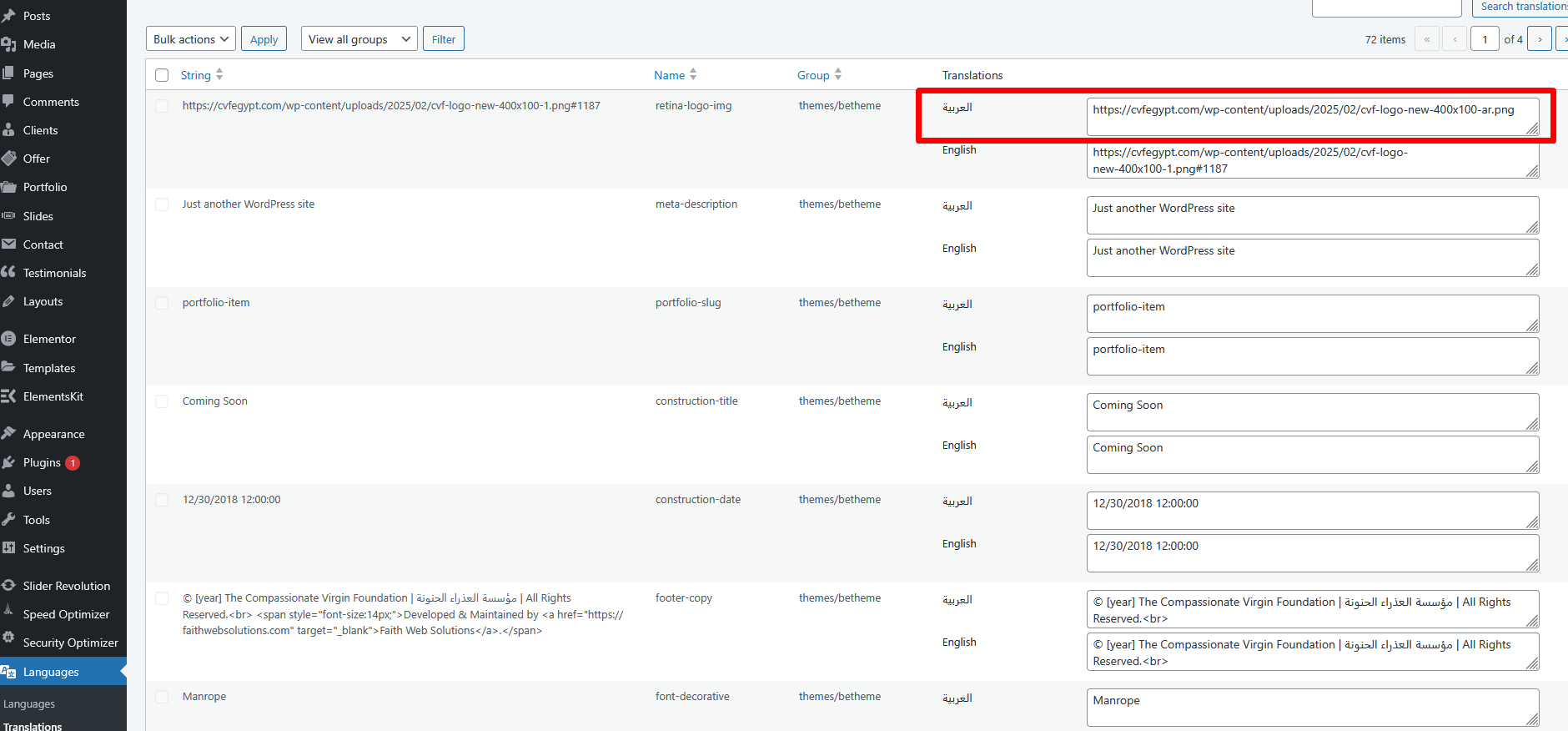Open the ElementsKit sidebar icon
Viewport: 1568px width, 731px height.
9,396
